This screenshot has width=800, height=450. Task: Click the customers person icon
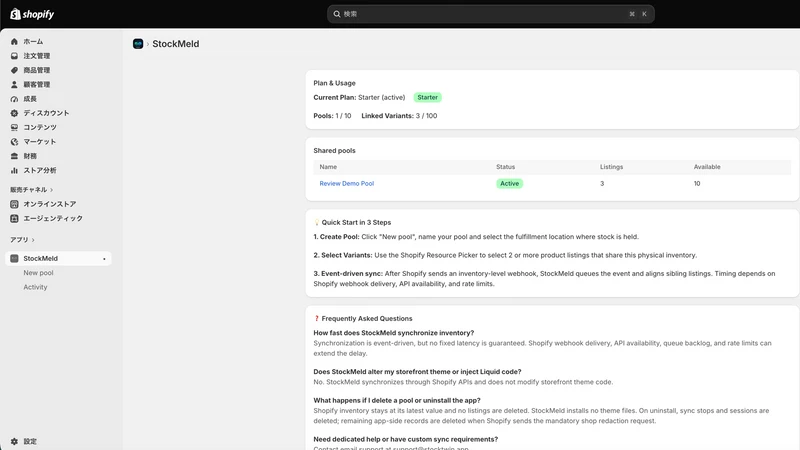(14, 84)
